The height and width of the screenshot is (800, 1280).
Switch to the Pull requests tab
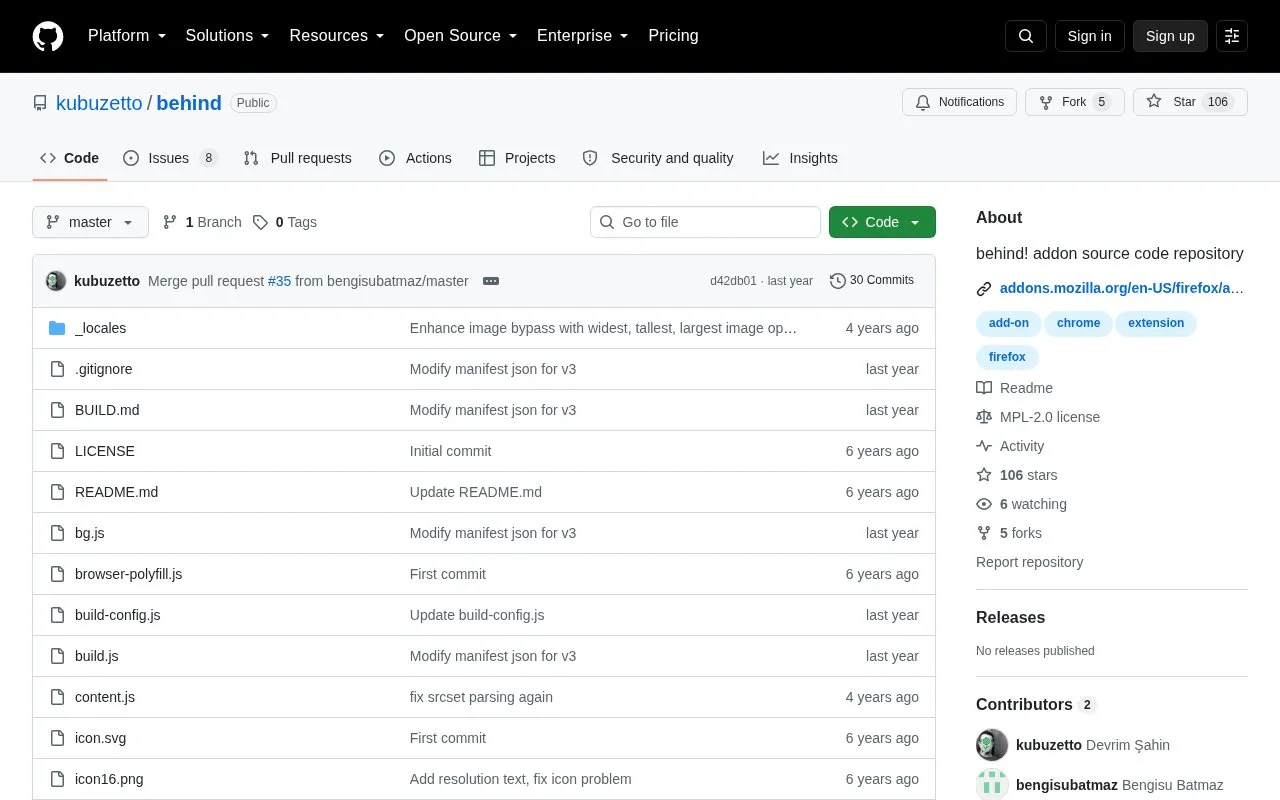coord(297,158)
